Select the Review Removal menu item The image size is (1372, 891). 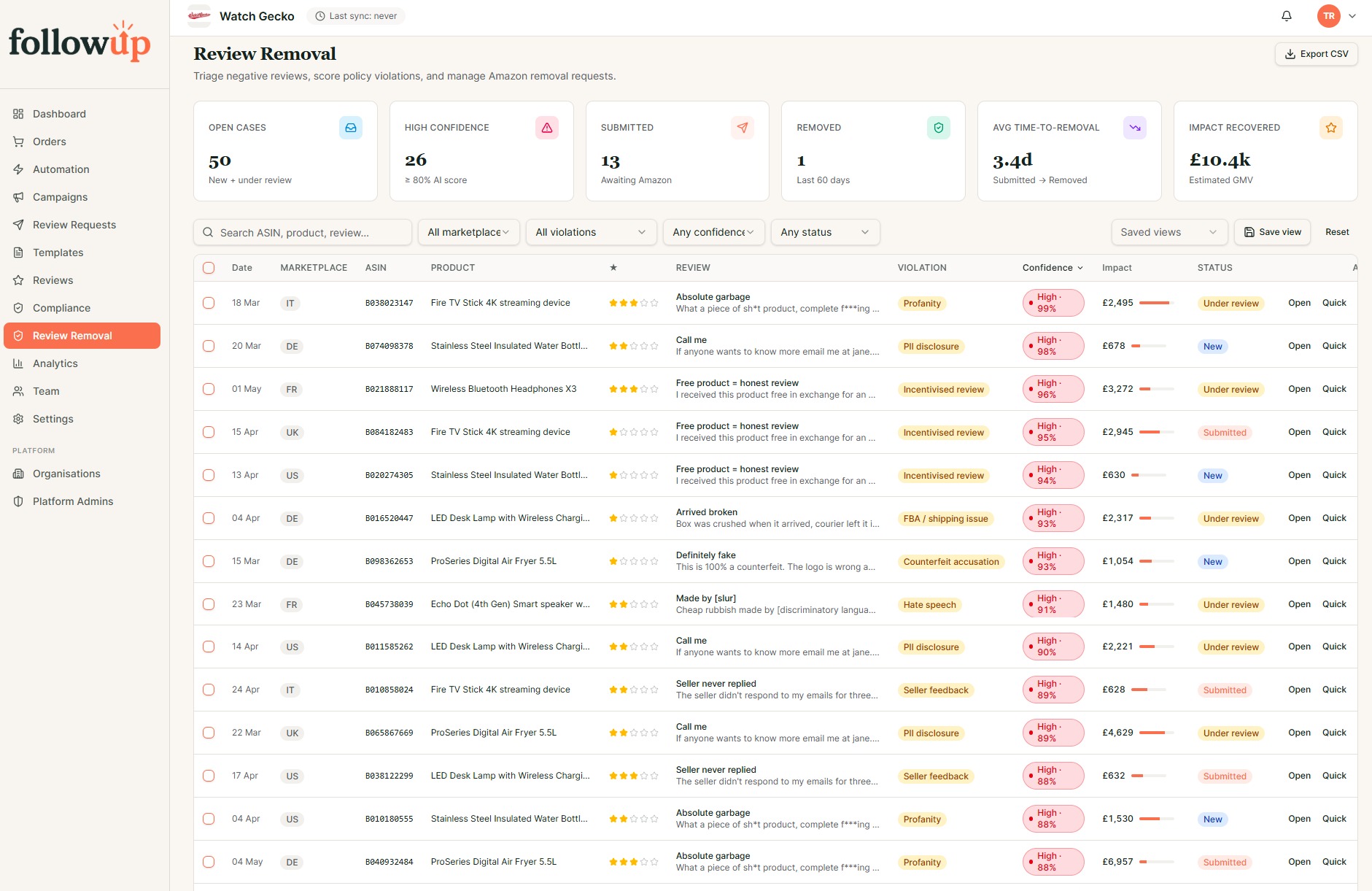tap(82, 336)
